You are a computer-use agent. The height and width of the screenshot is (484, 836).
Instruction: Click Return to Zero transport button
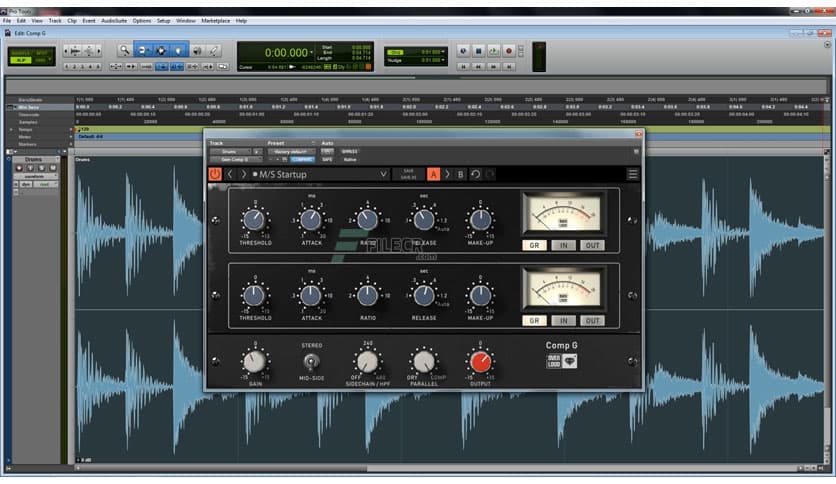click(463, 67)
